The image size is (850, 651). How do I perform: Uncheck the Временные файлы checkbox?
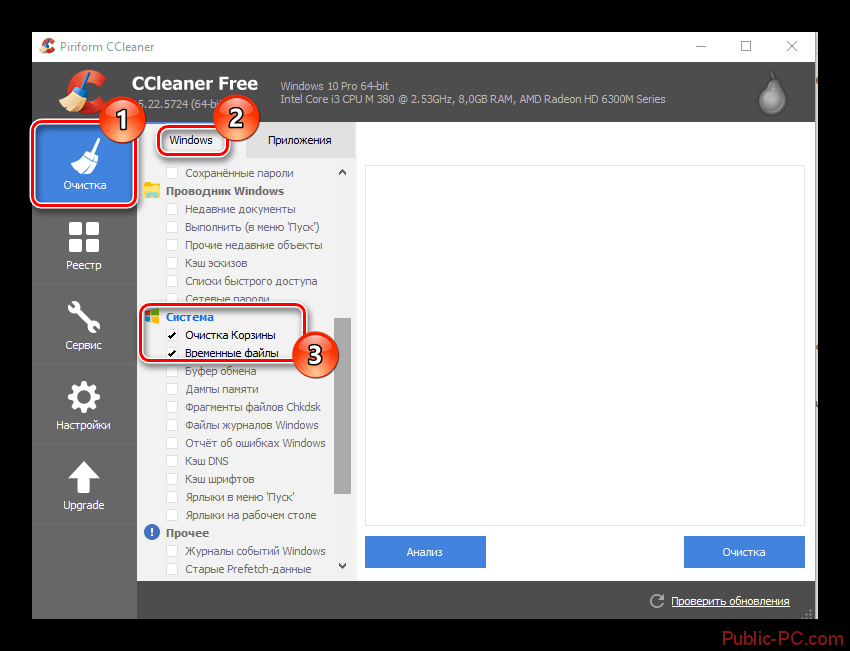(x=172, y=354)
